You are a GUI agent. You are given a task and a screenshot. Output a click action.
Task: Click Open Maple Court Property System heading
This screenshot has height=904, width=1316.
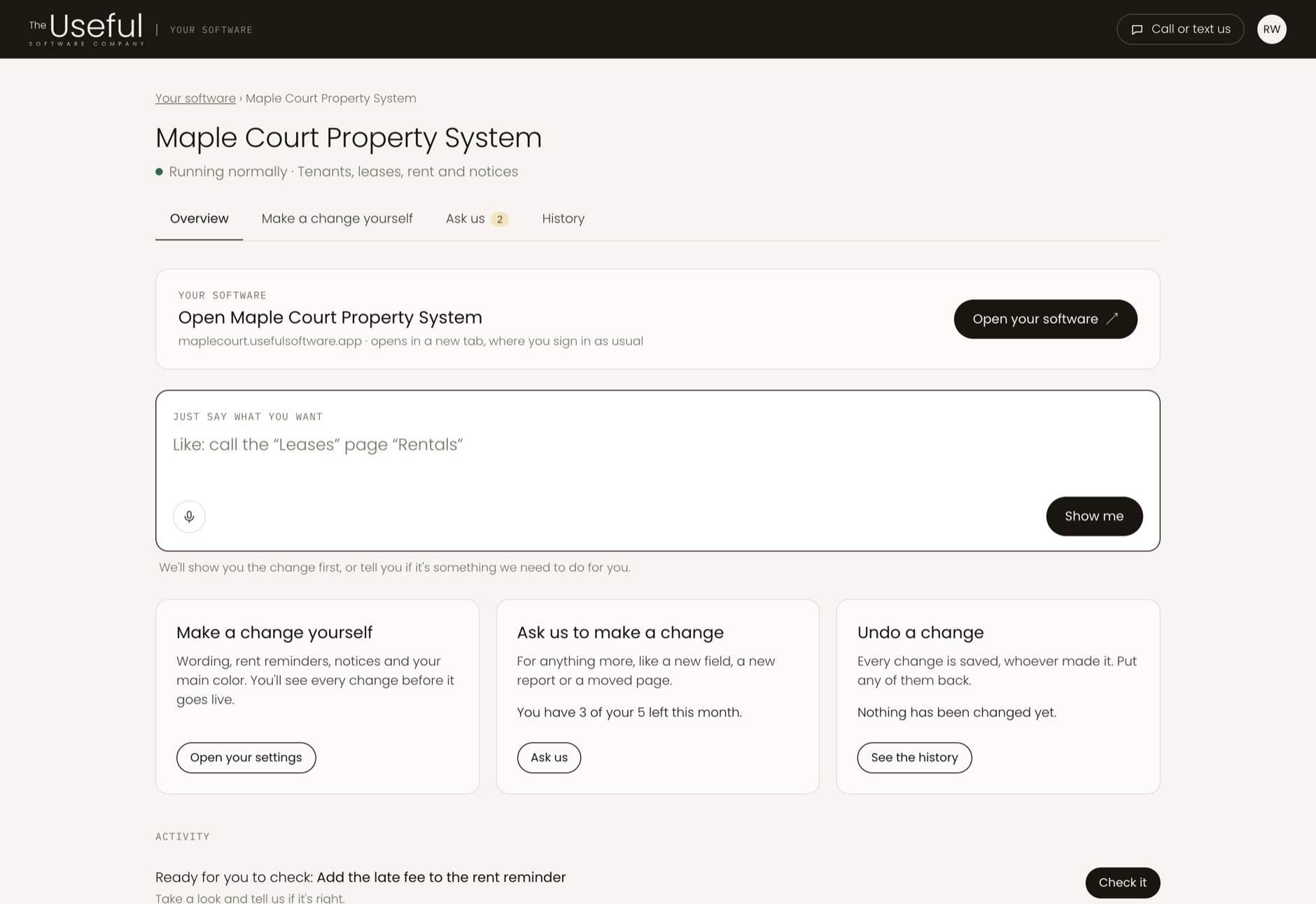[330, 318]
